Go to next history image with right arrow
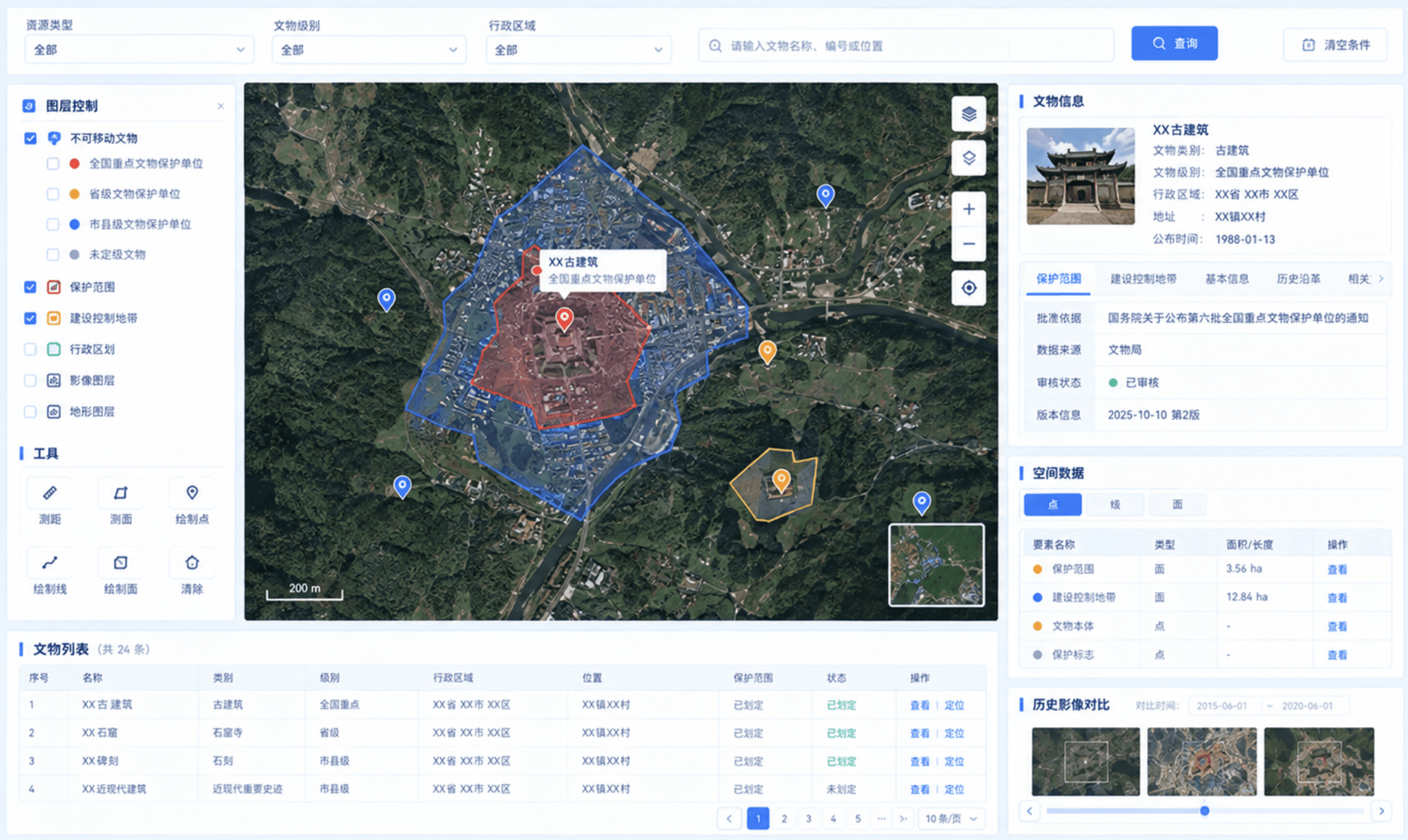The height and width of the screenshot is (840, 1408). pyautogui.click(x=1382, y=811)
